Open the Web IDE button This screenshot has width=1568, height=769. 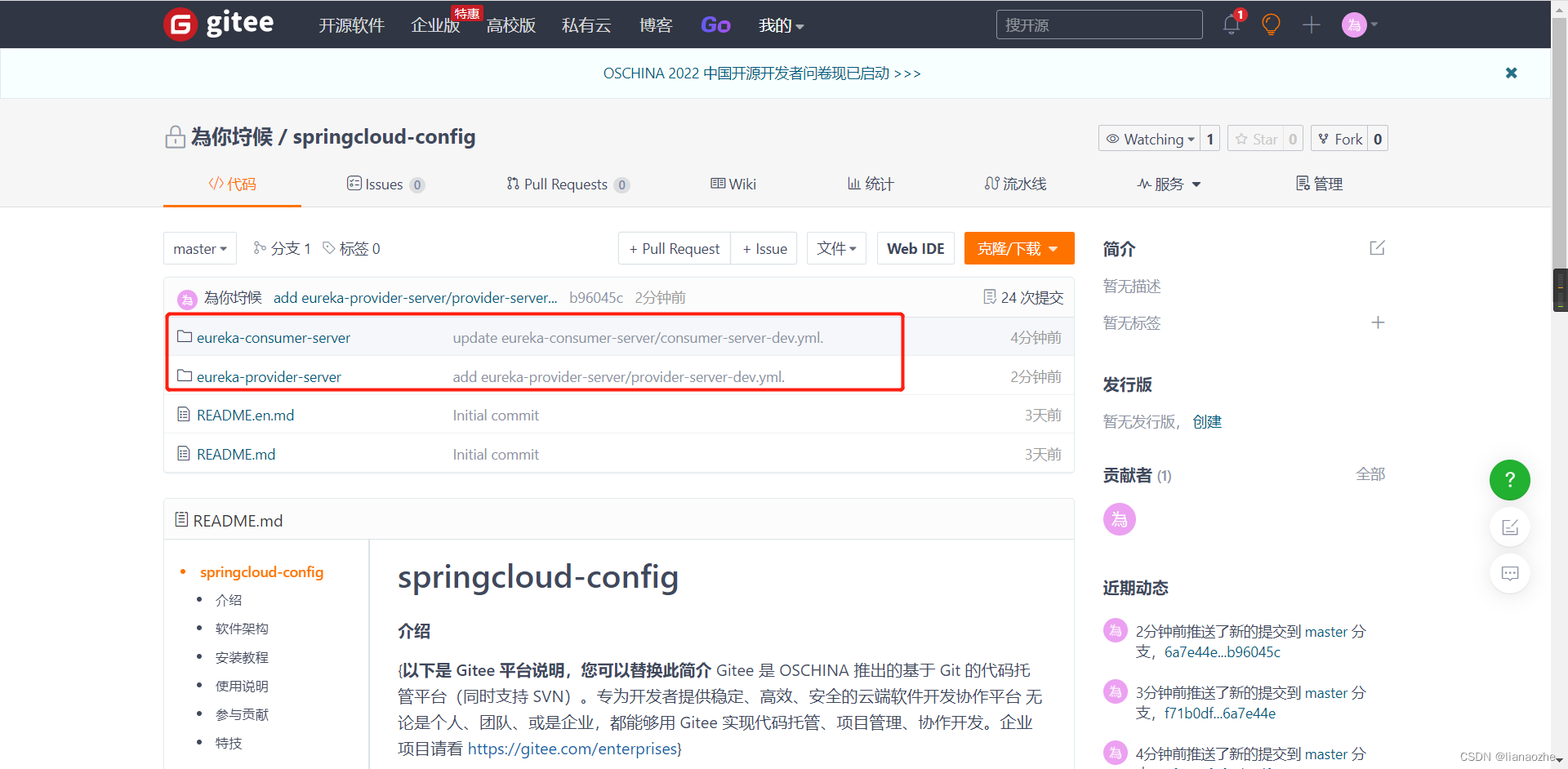(x=915, y=248)
